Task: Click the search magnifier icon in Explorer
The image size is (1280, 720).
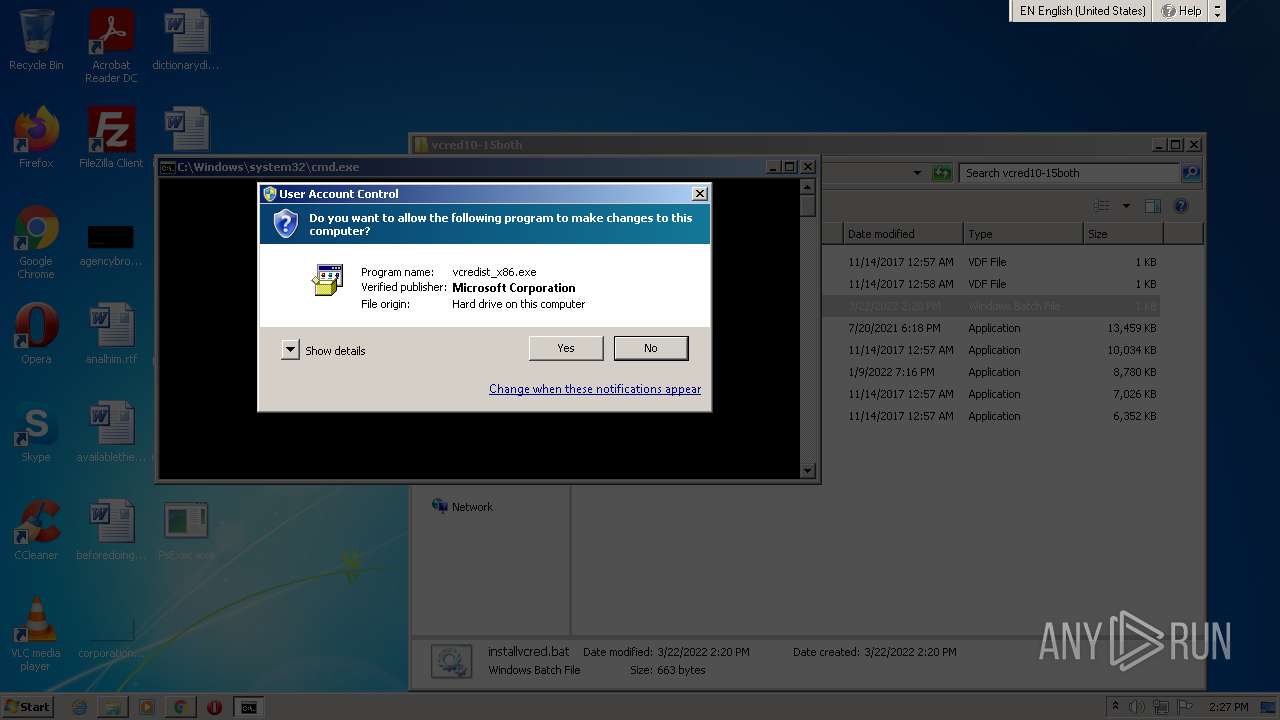Action: (1190, 173)
